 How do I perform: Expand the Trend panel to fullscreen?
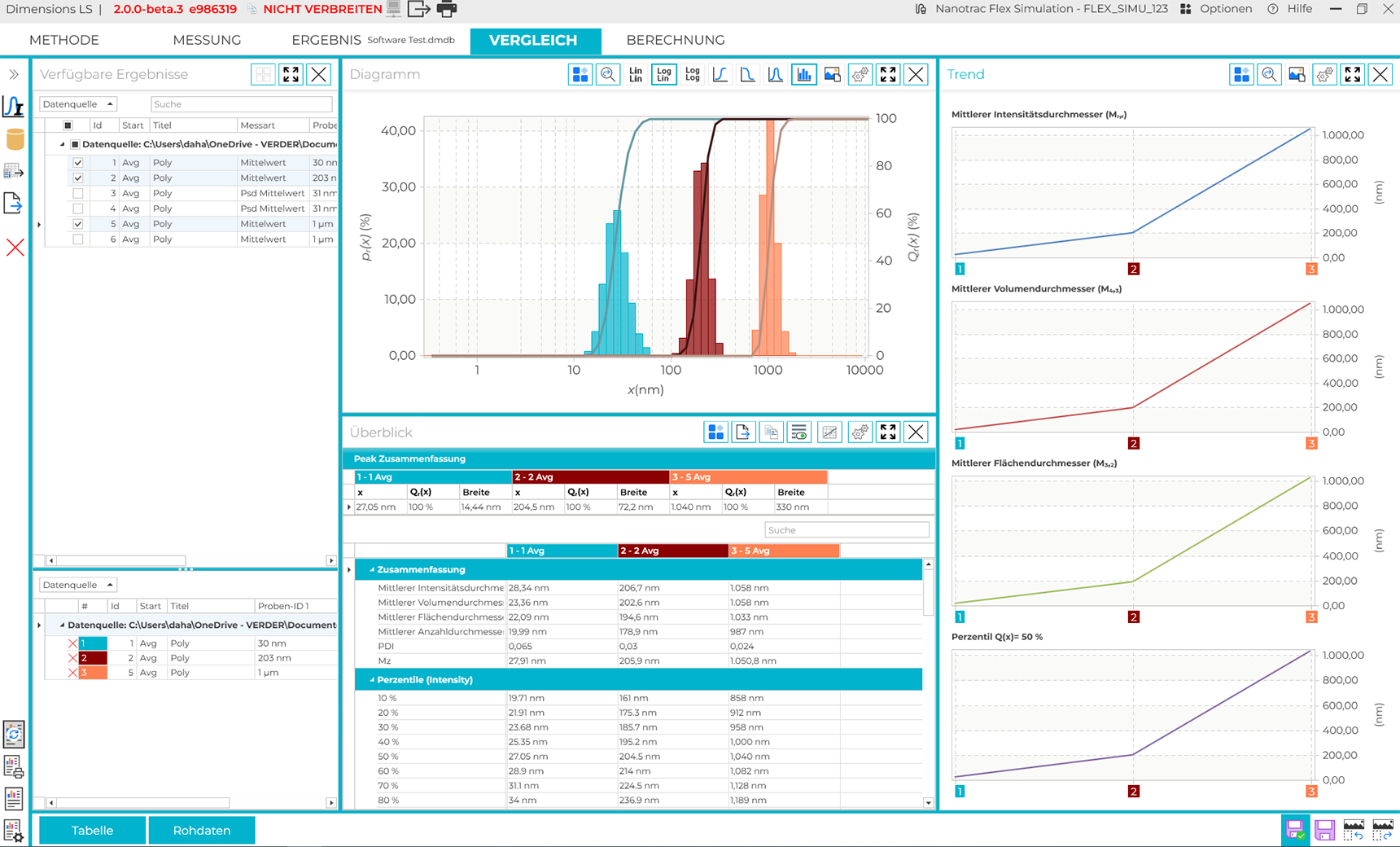click(x=1352, y=75)
